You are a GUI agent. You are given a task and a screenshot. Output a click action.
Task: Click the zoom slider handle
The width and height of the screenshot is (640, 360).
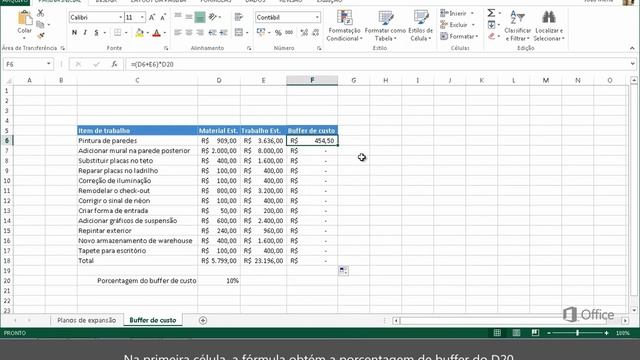coord(577,333)
